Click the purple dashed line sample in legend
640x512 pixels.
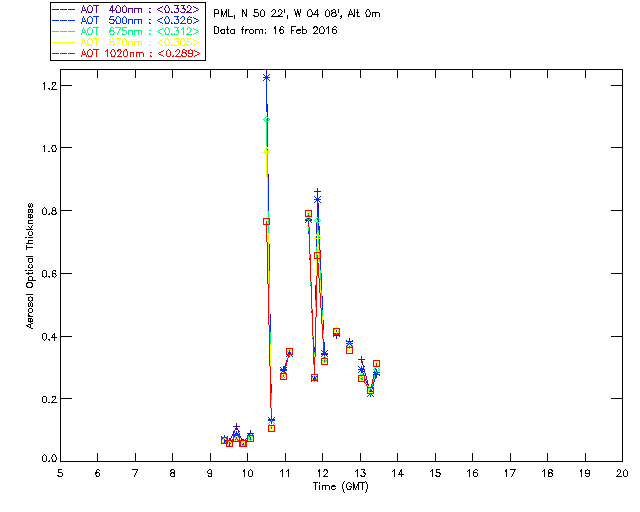click(63, 10)
